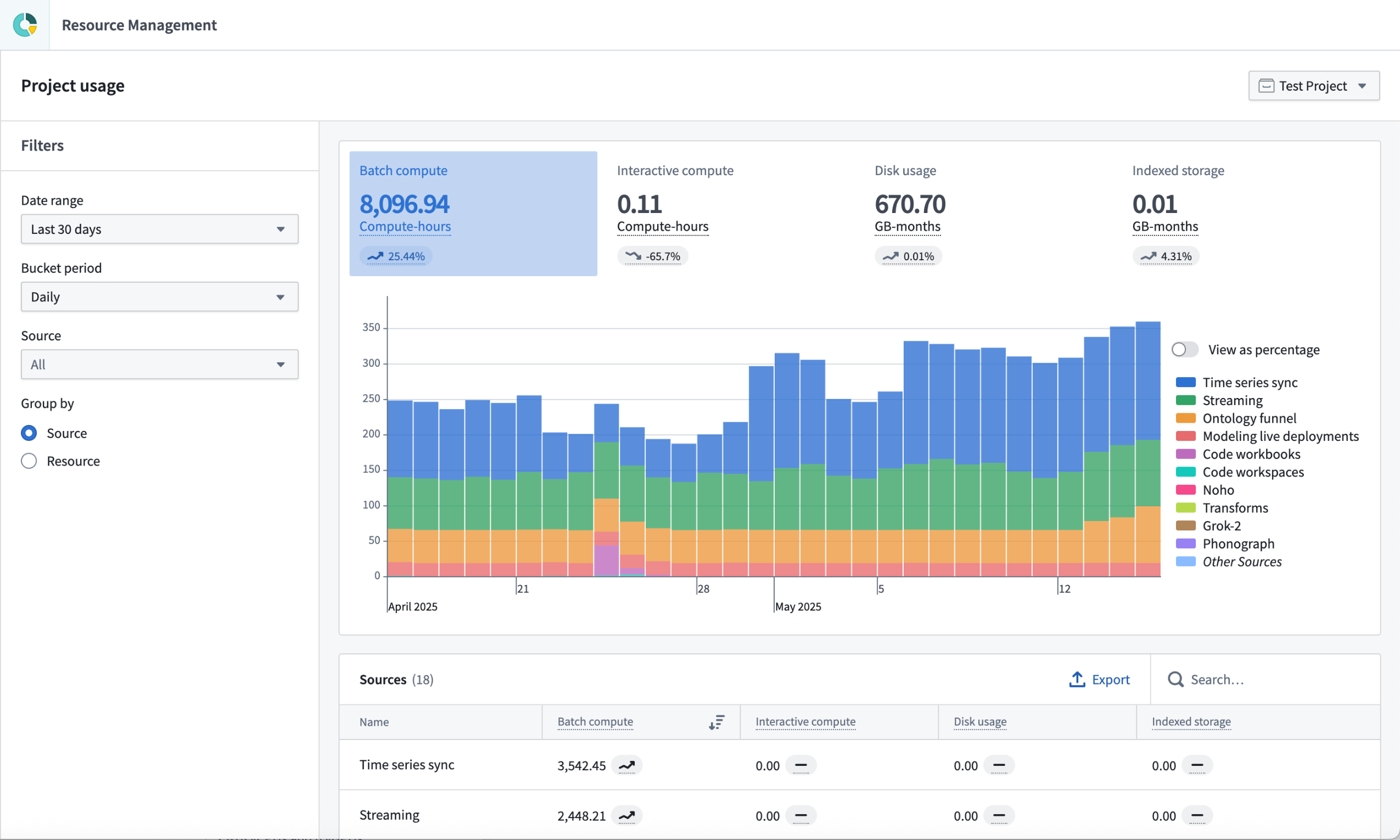Open the Date range dropdown showing Last 30 days

point(159,229)
